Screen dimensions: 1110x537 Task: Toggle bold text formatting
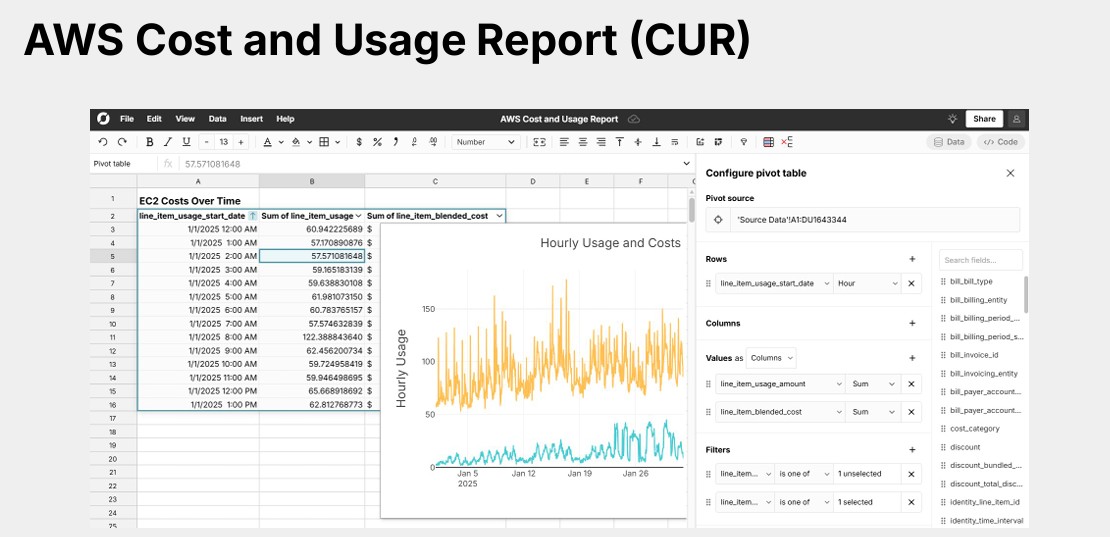pyautogui.click(x=149, y=142)
